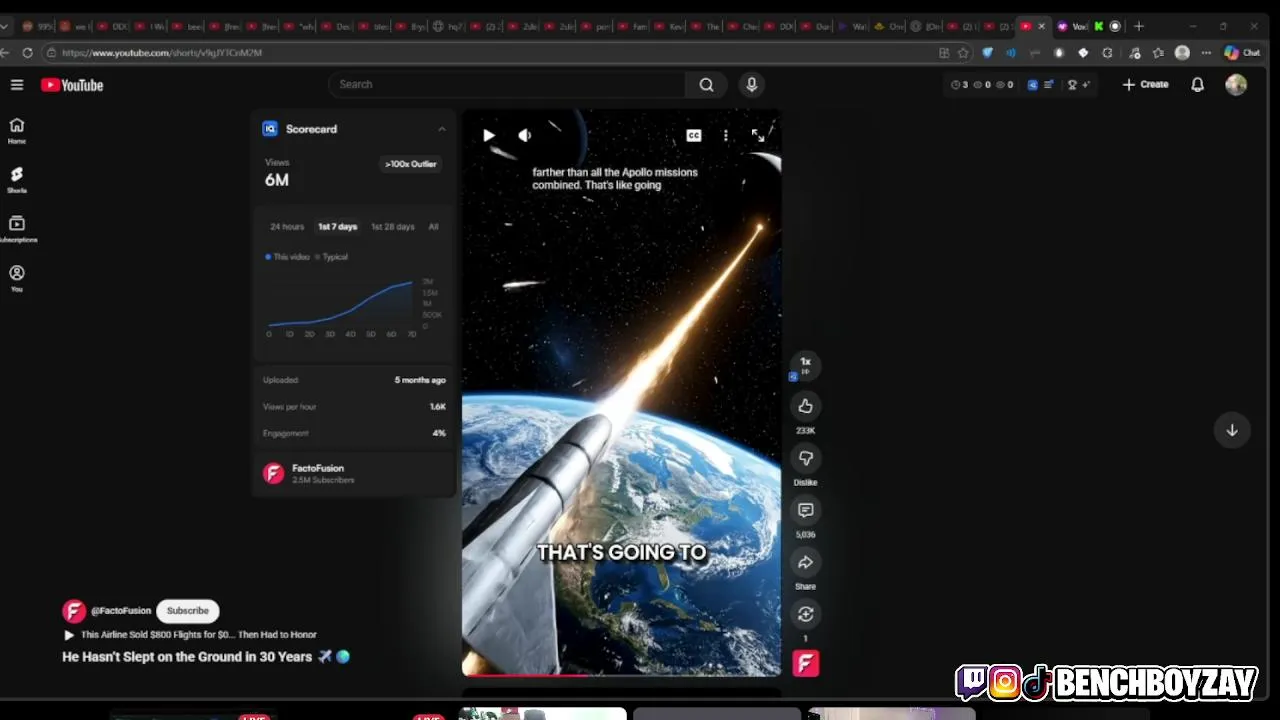This screenshot has height=720, width=1280.
Task: Click the remix icon below Share
Action: pyautogui.click(x=805, y=614)
